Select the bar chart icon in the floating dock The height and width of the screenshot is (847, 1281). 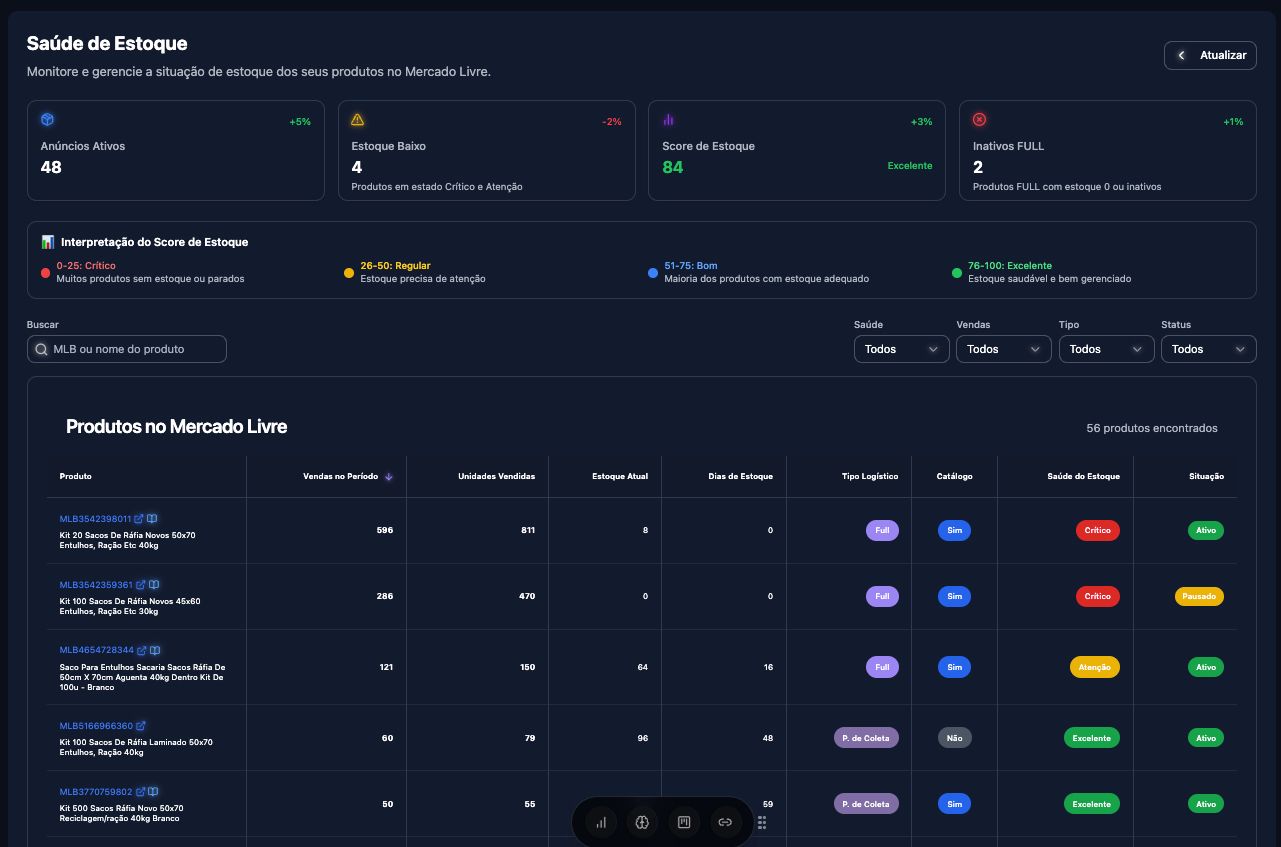[x=601, y=822]
